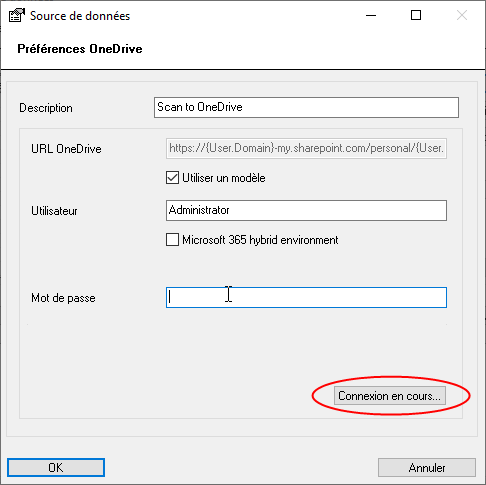Uncheck the Utiliser un modèle checkbox
This screenshot has height=485, width=486.
(x=172, y=178)
